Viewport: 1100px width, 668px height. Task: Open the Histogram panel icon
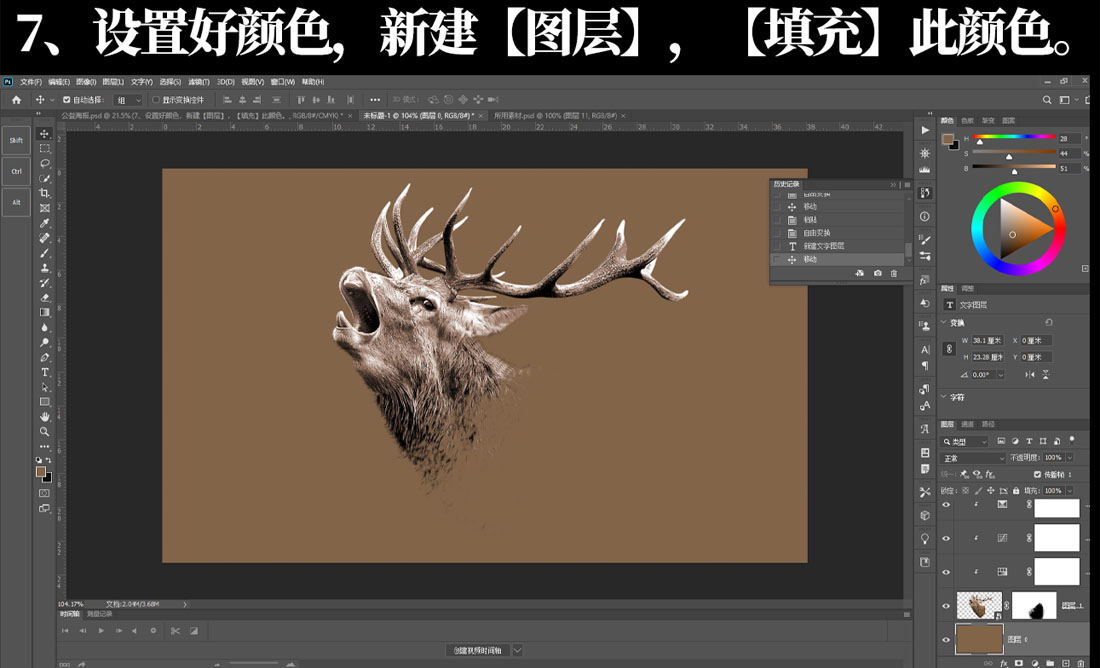tap(925, 169)
